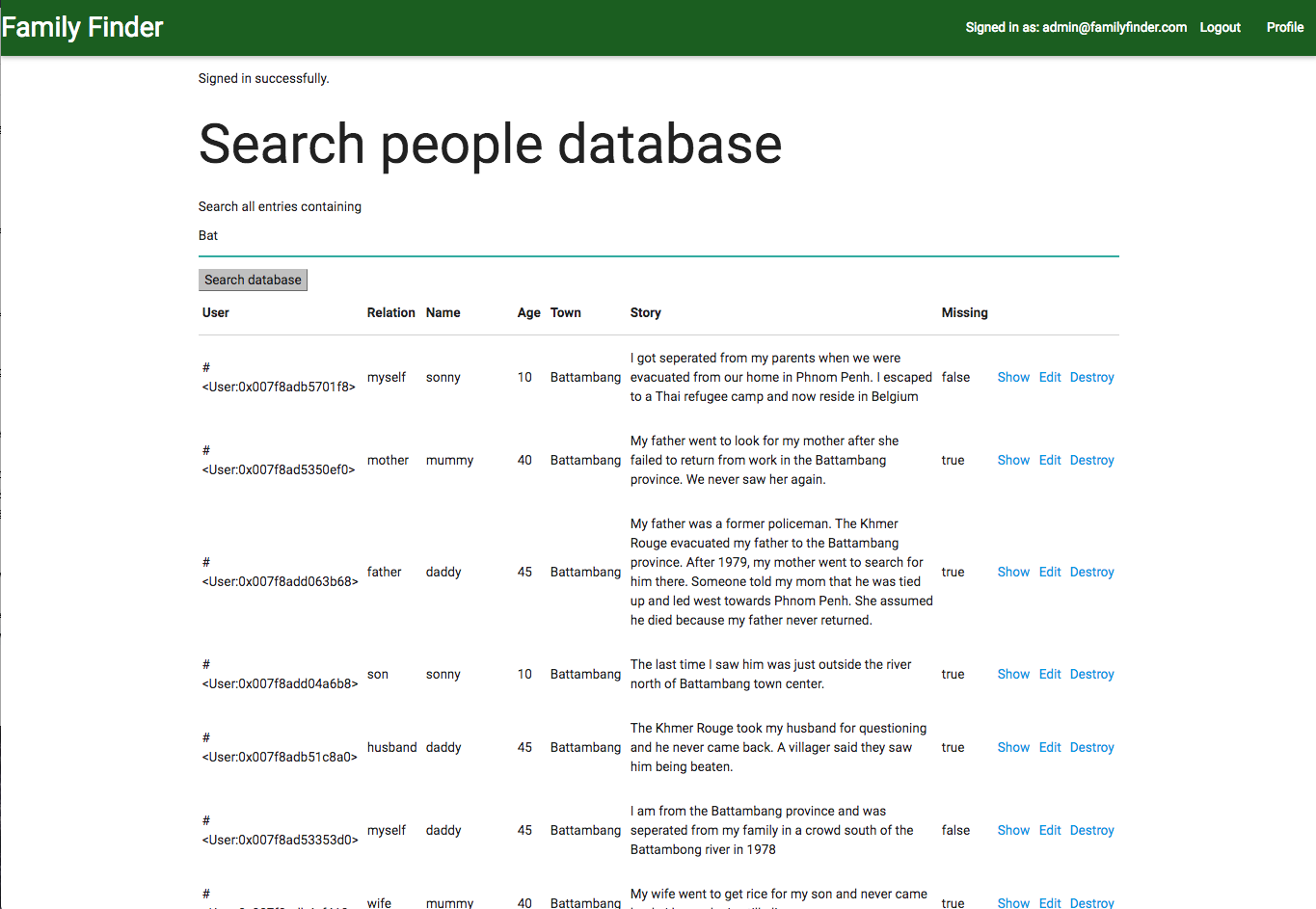Click the Search database button
The width and height of the screenshot is (1316, 909).
point(253,280)
